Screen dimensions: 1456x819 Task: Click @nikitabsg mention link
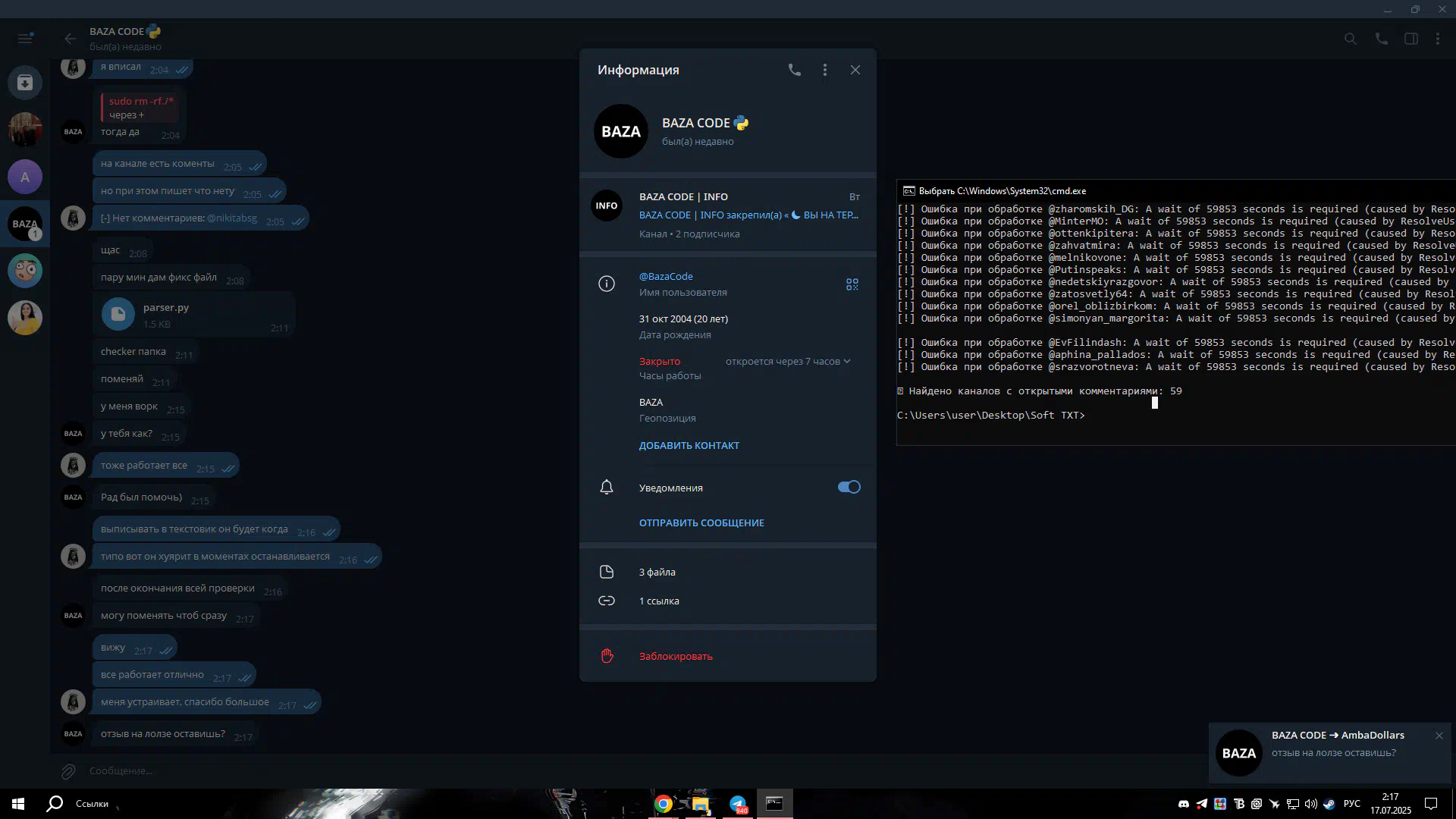coord(232,218)
